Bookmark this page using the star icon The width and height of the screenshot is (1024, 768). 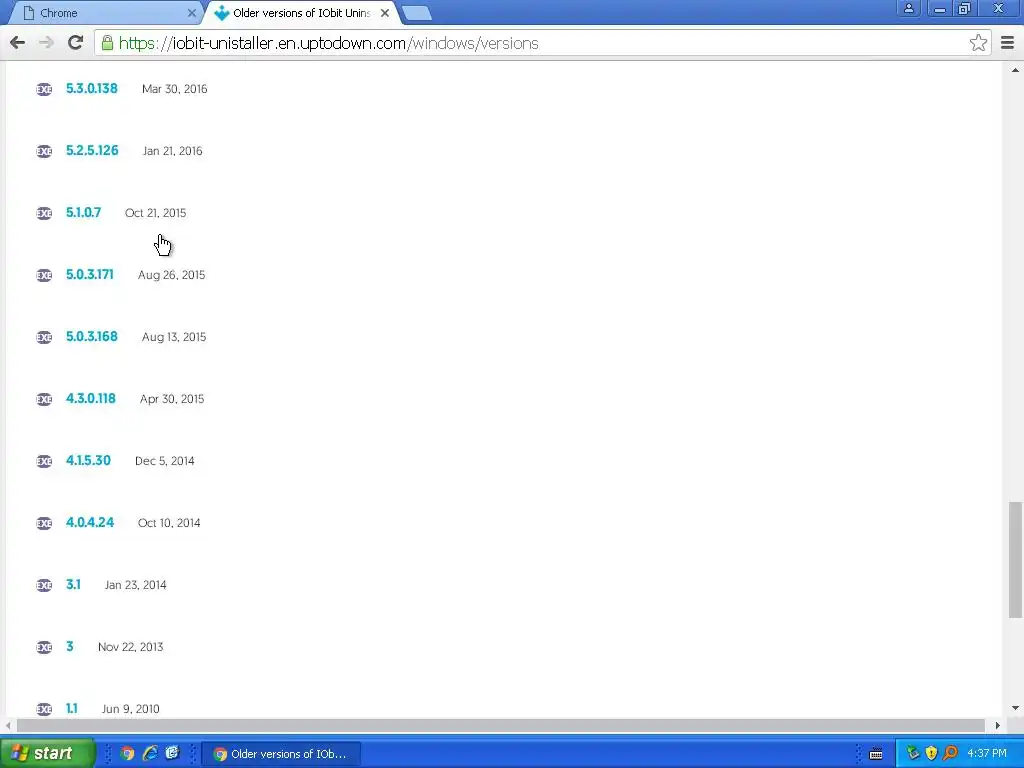978,43
